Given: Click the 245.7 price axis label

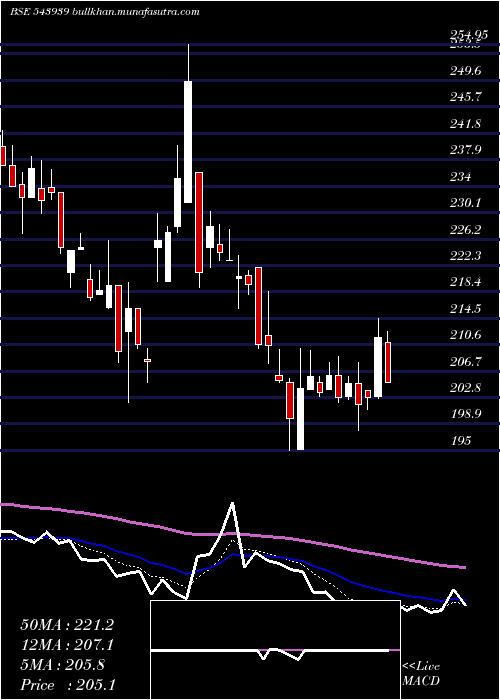Looking at the screenshot, I should [x=465, y=97].
